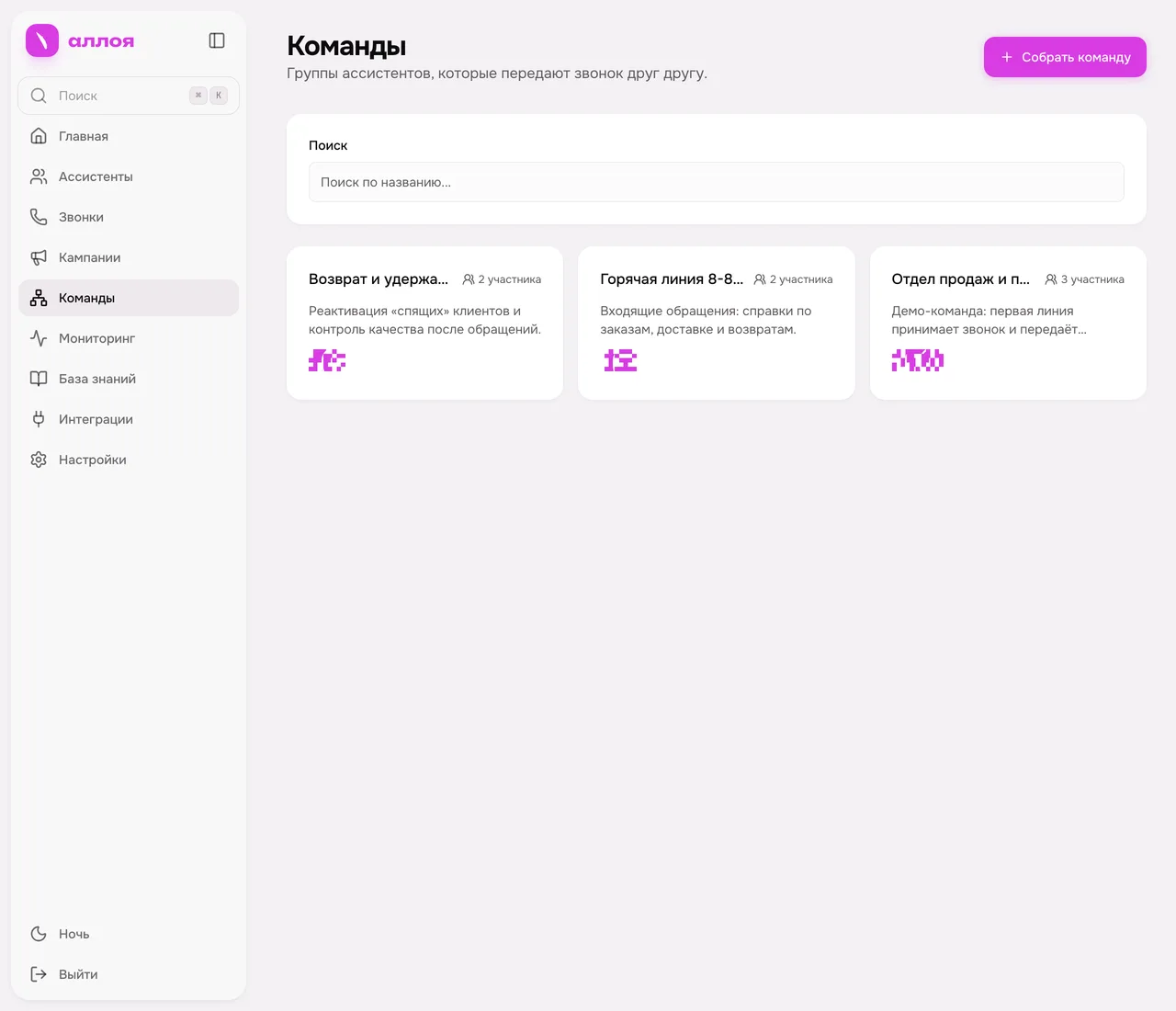The width and height of the screenshot is (1176, 1011).
Task: Open Настройки page
Action: [x=129, y=460]
